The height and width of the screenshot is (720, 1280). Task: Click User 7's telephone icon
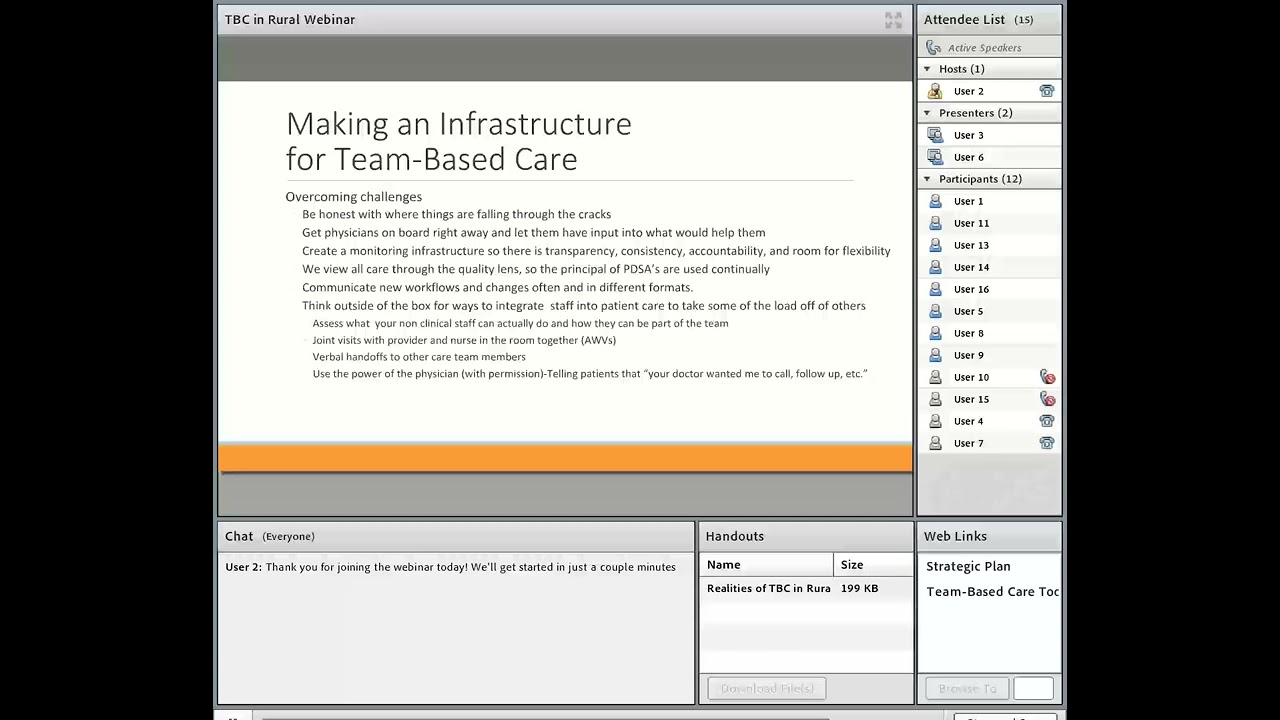[x=1047, y=443]
